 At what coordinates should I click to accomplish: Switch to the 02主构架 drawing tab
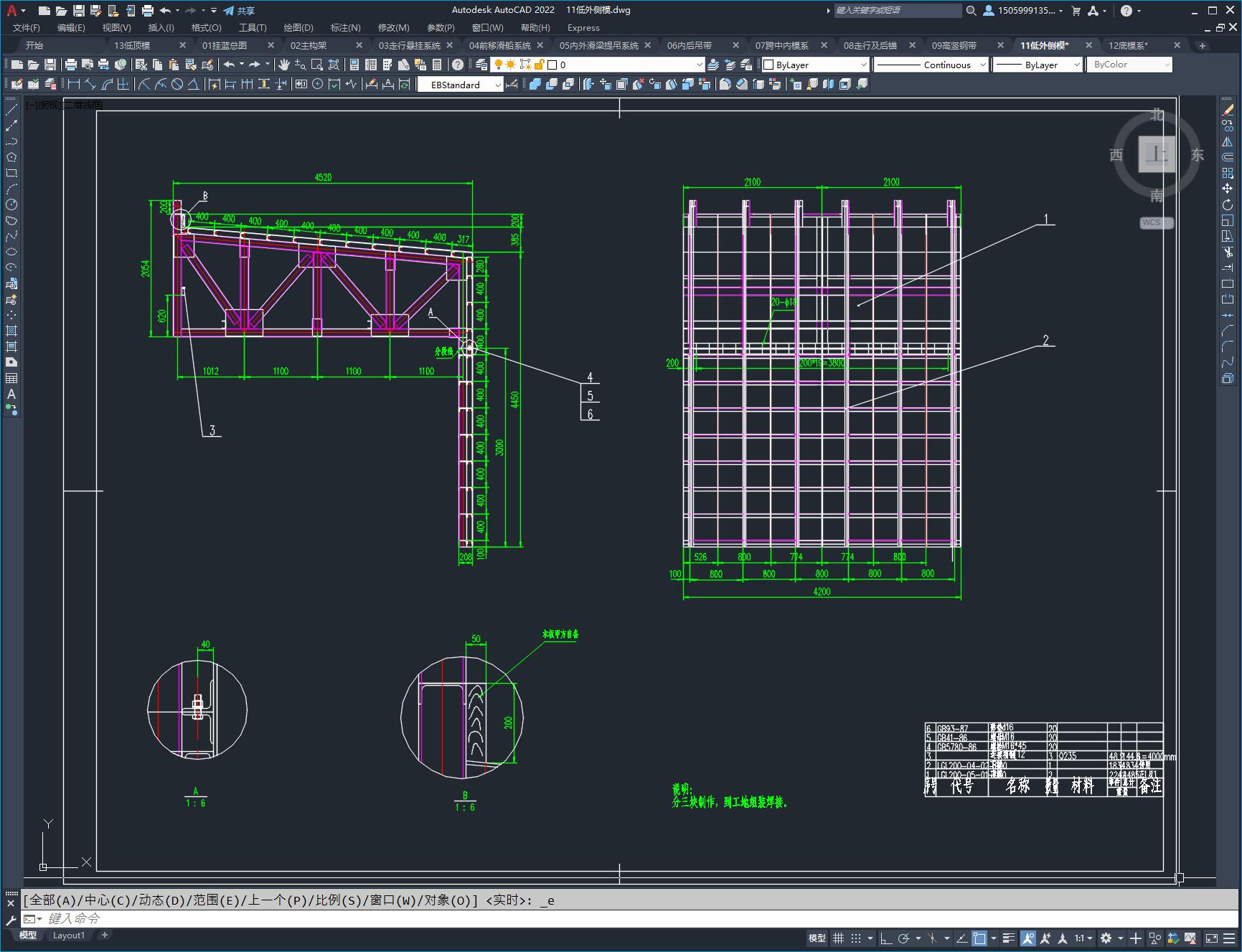point(309,45)
